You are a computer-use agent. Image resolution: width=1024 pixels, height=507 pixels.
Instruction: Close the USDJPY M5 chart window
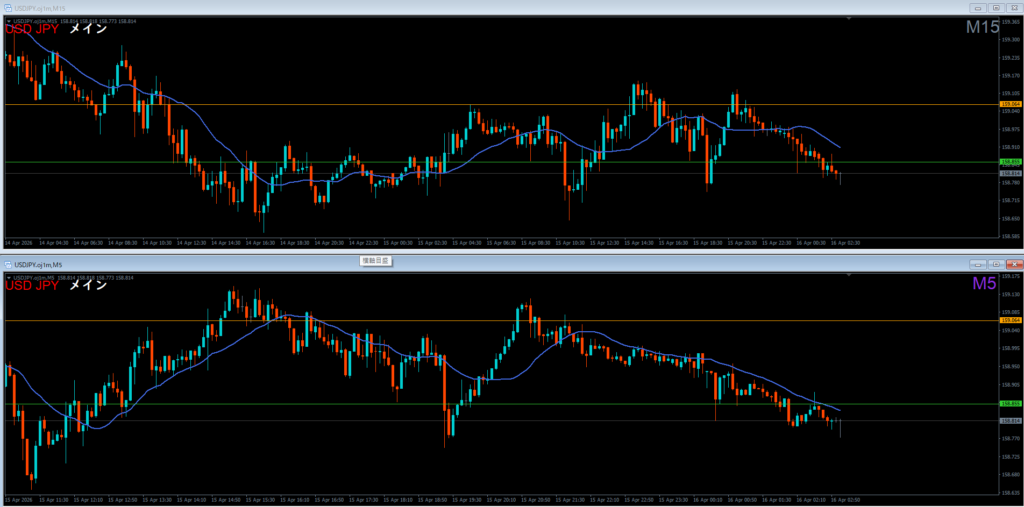pos(1014,265)
